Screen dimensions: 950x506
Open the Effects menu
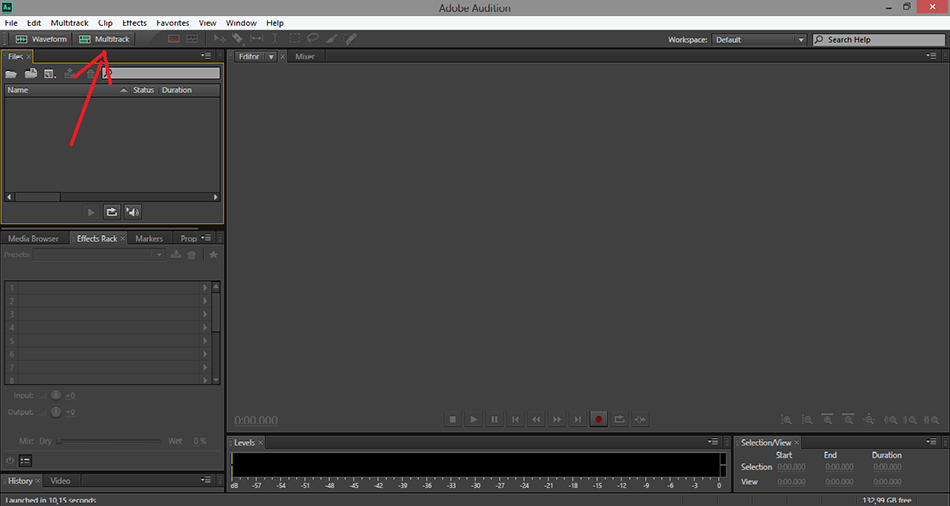pyautogui.click(x=134, y=22)
